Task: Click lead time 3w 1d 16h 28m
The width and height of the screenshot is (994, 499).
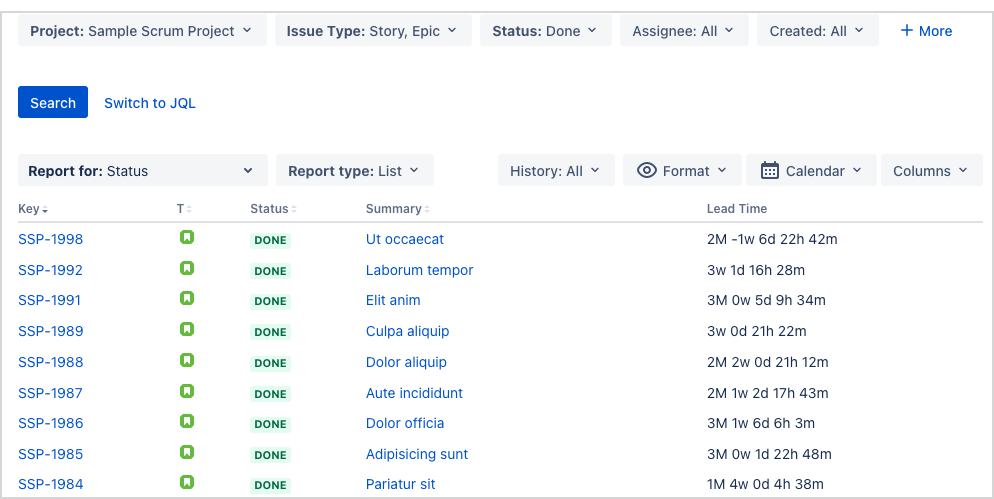Action: (x=756, y=270)
